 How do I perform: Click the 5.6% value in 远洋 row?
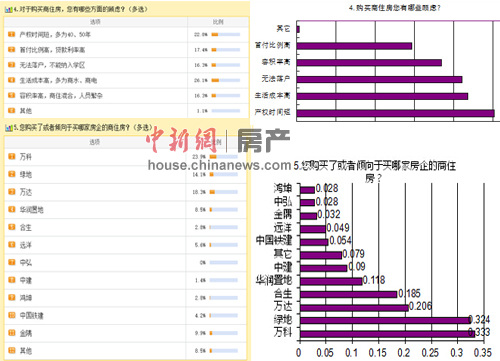pos(200,245)
